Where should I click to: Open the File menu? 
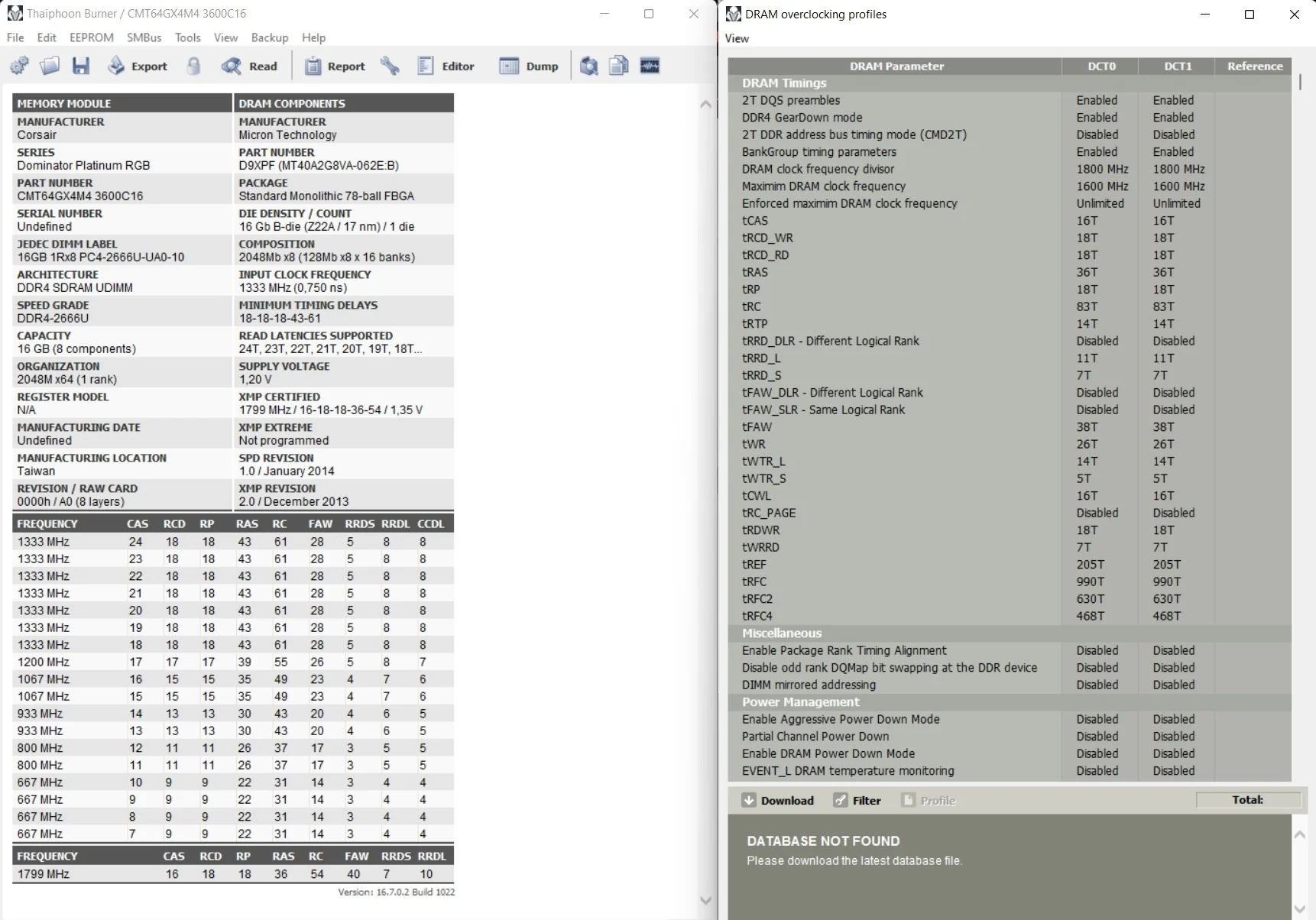(x=15, y=37)
